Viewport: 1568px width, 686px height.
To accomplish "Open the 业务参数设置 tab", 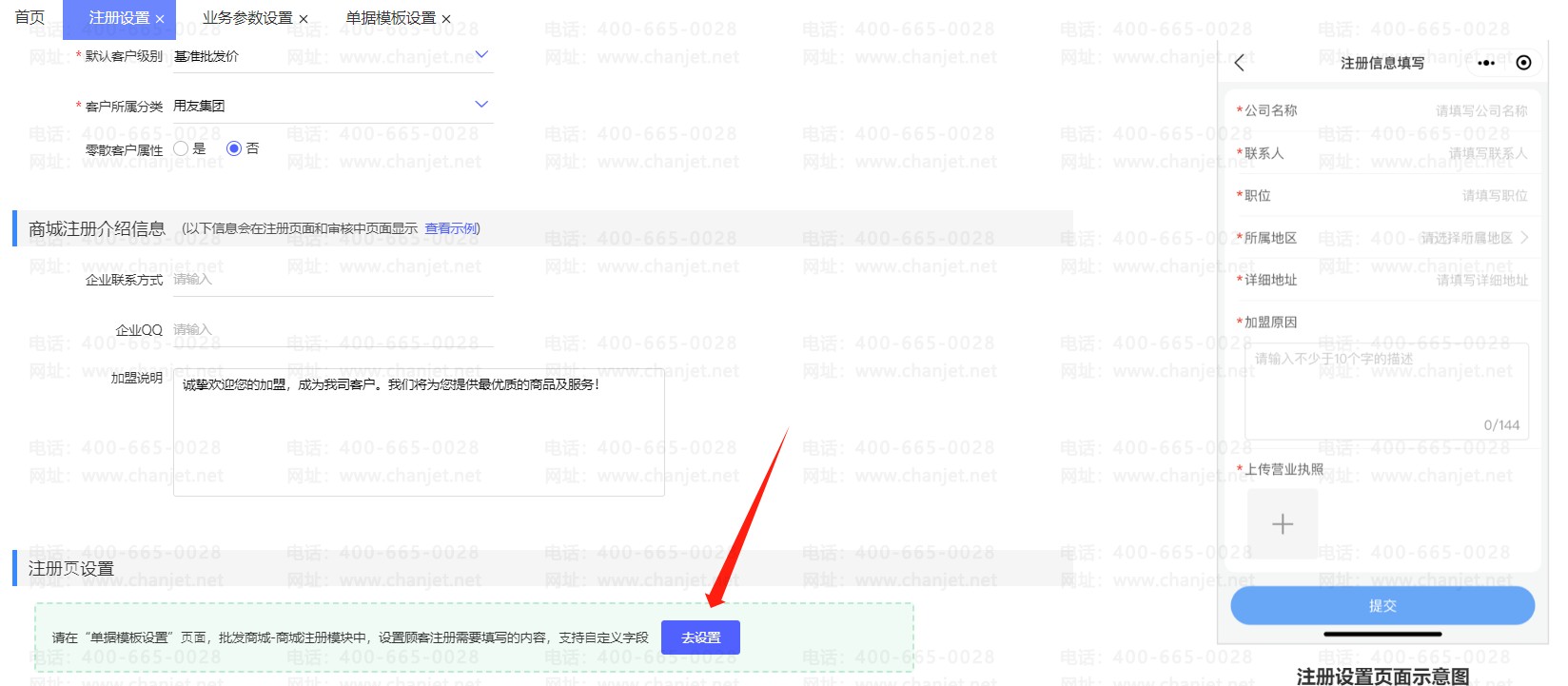I will coord(247,18).
